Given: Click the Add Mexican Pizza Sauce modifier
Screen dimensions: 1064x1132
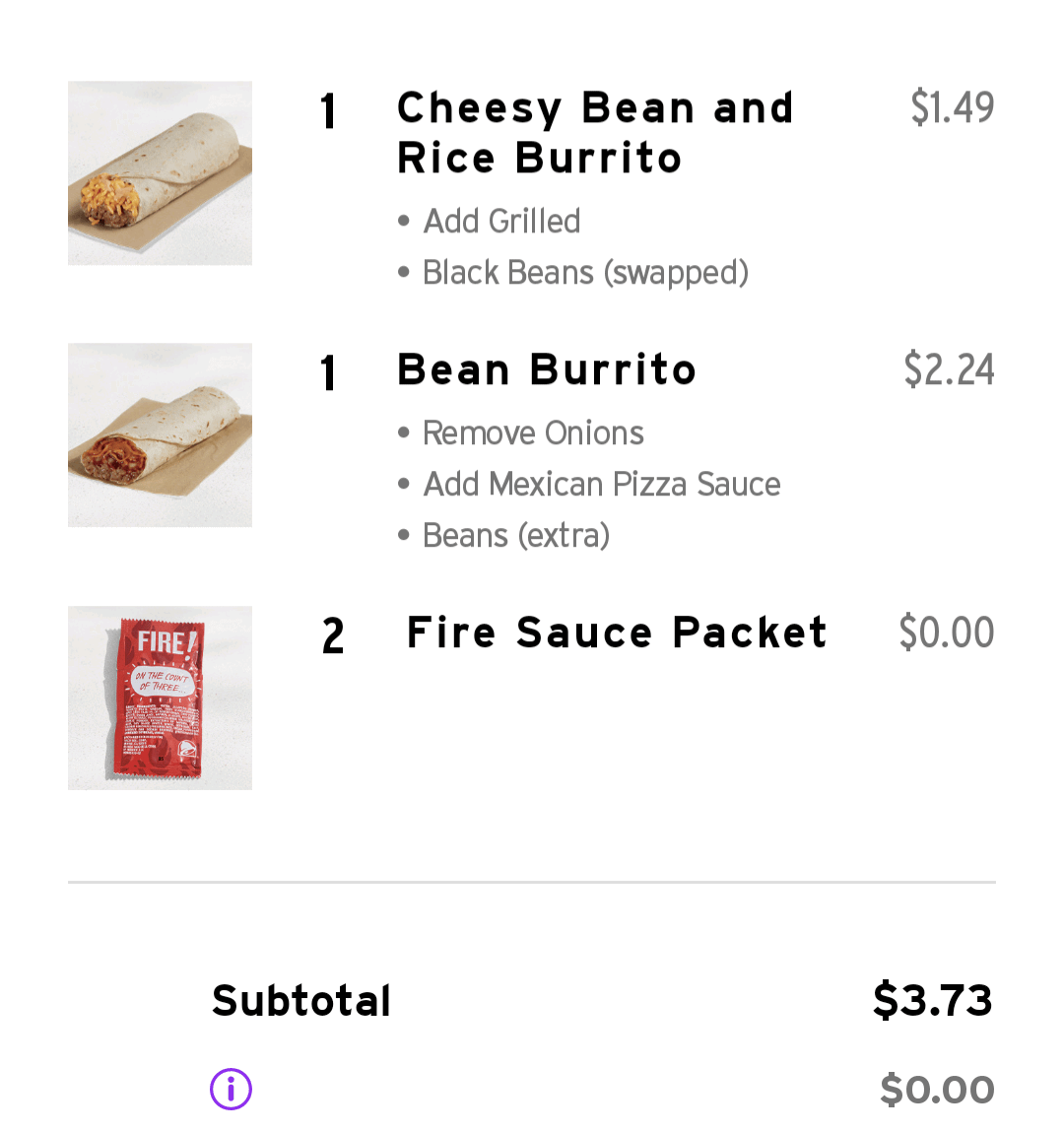Looking at the screenshot, I should click(x=601, y=484).
